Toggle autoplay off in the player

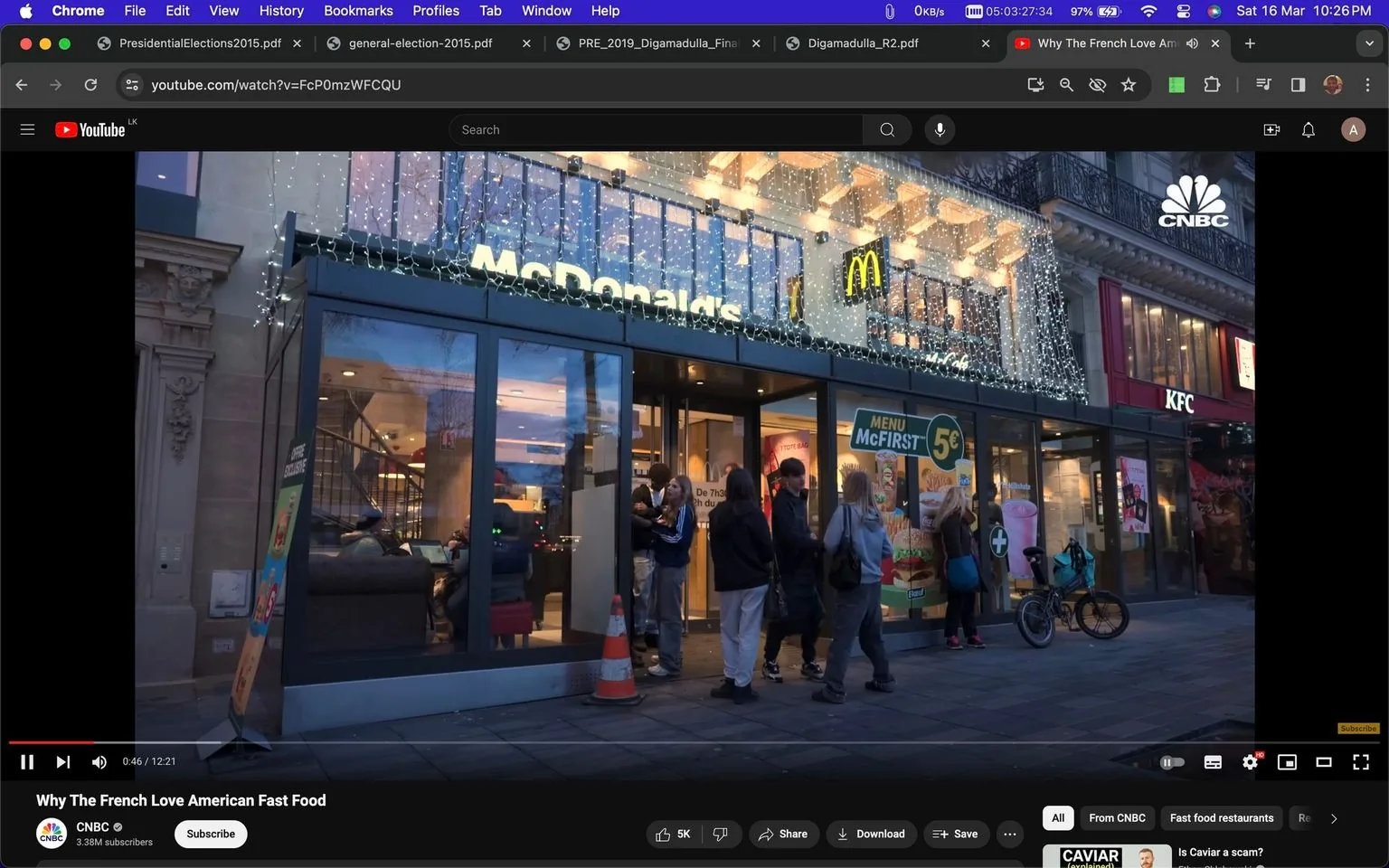click(1173, 761)
